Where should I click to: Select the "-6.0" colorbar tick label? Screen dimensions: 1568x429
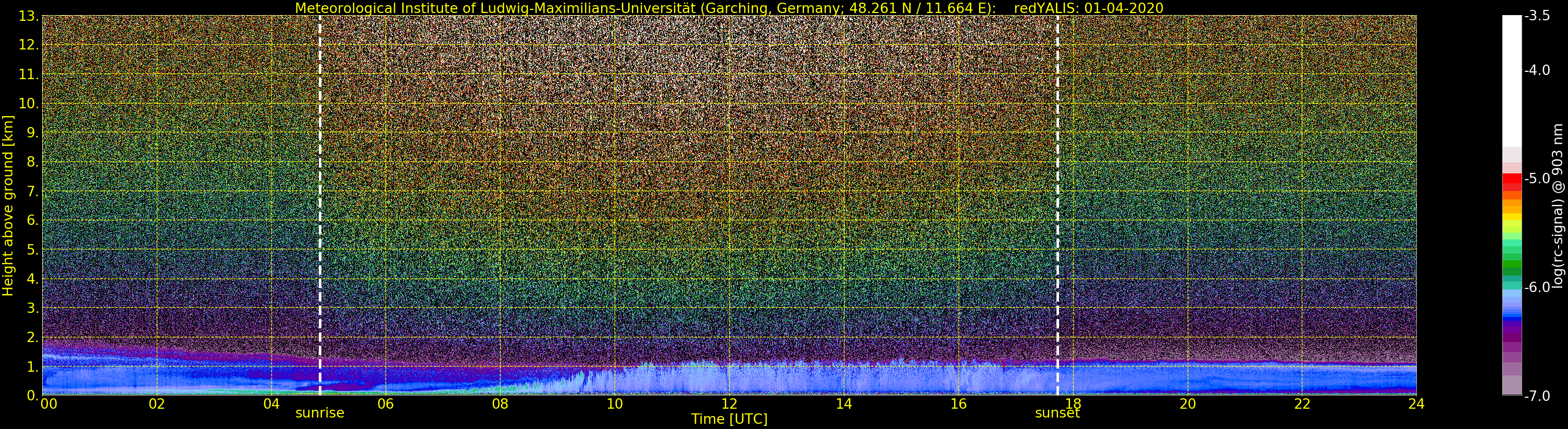[x=1537, y=287]
